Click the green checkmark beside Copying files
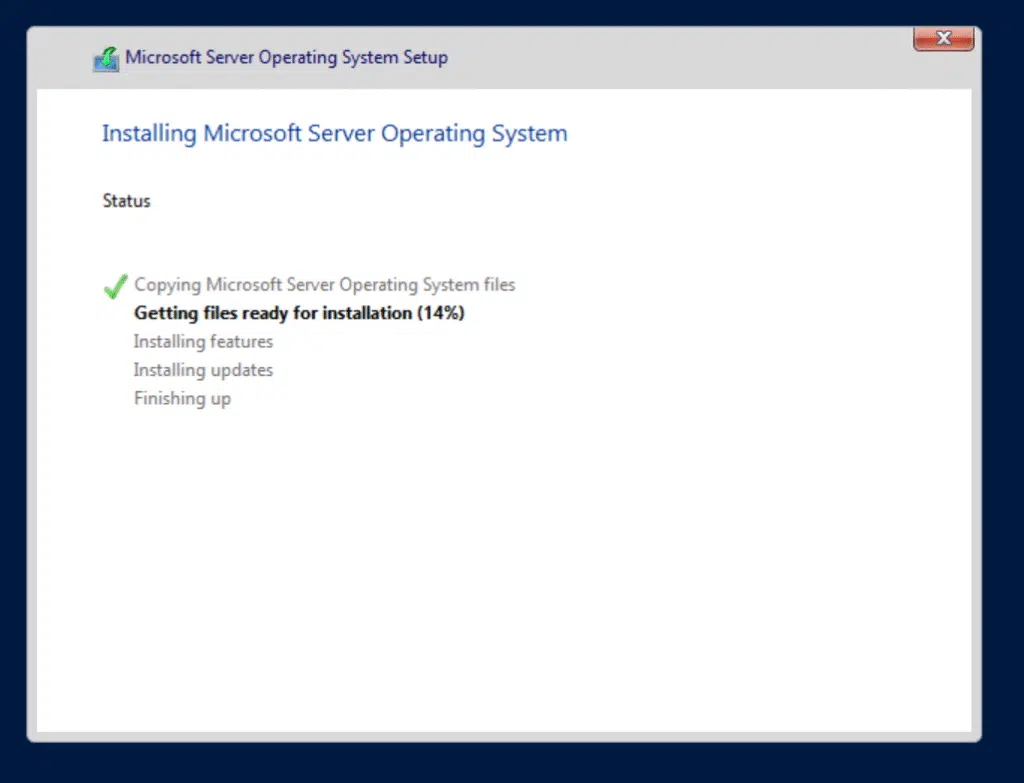1024x783 pixels. (115, 287)
